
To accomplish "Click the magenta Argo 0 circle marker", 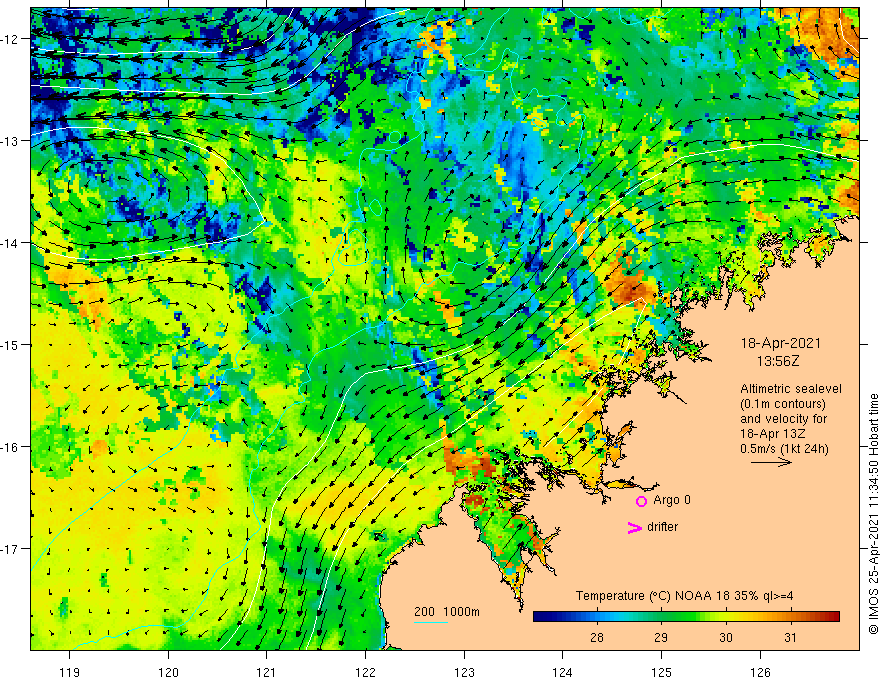I will coord(641,501).
